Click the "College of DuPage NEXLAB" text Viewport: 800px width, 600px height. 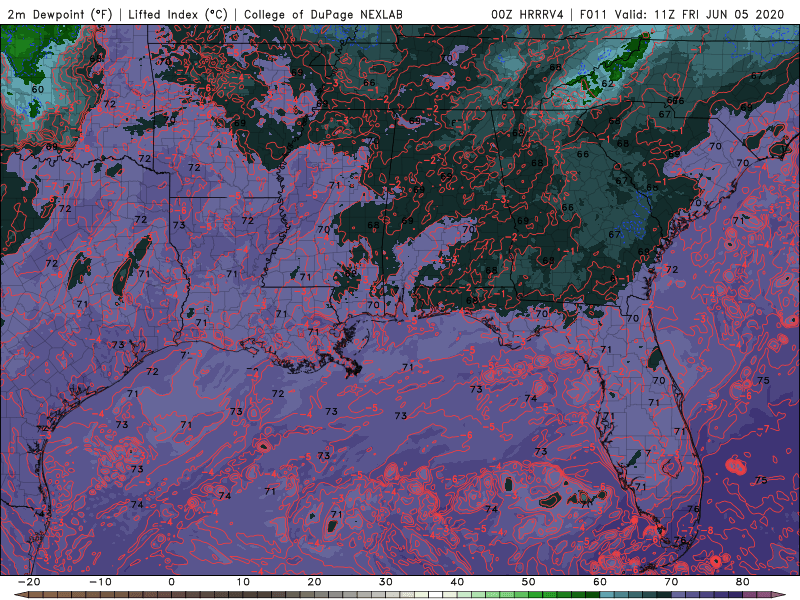tap(323, 15)
